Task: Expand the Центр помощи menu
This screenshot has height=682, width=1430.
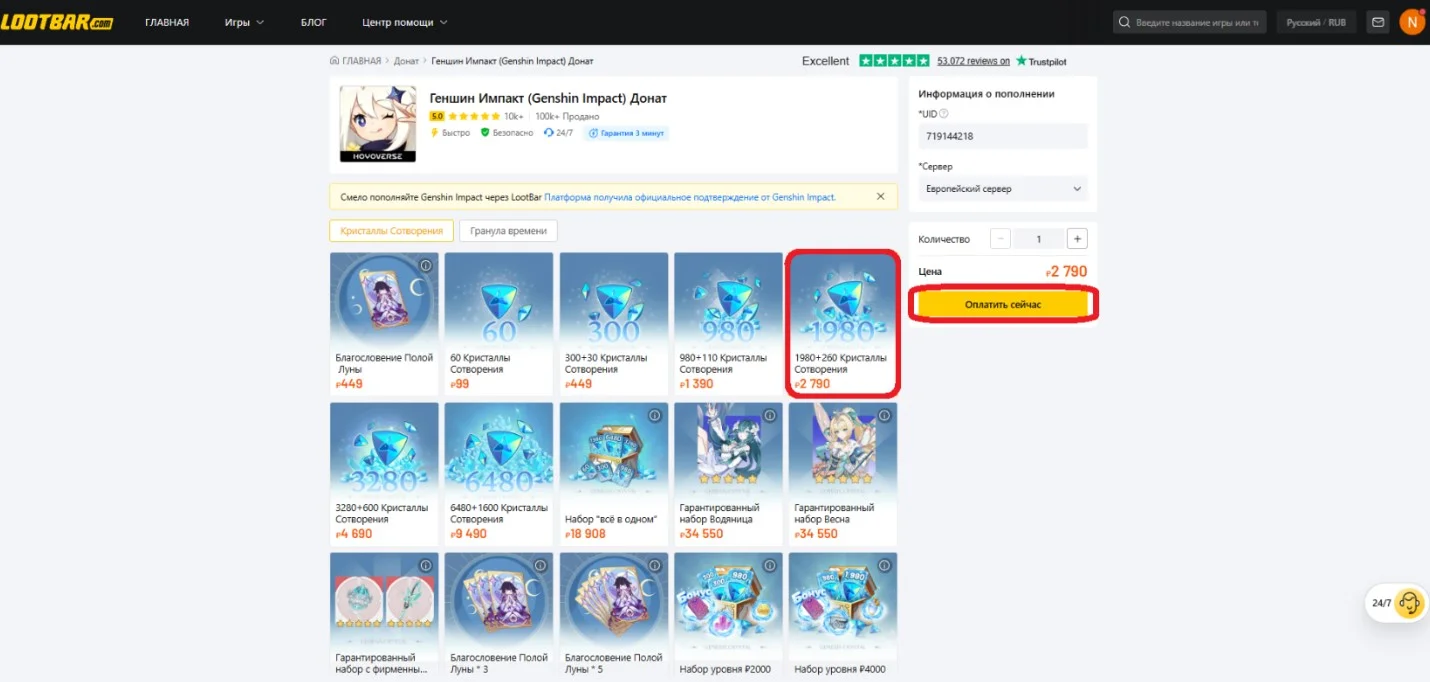Action: click(x=405, y=22)
